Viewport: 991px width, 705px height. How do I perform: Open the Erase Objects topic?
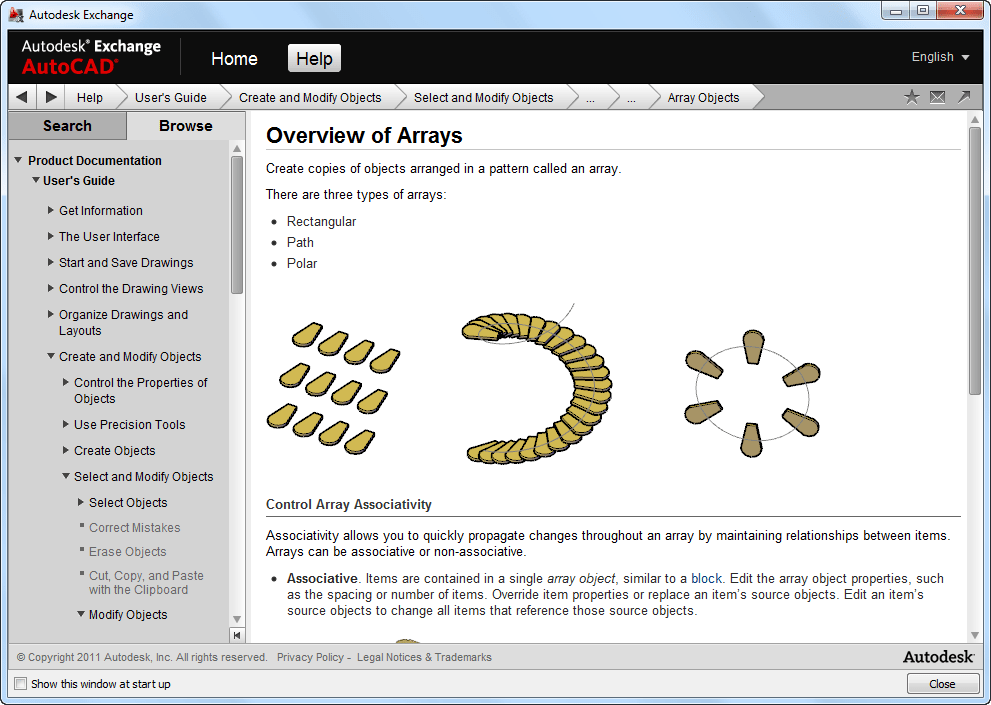click(128, 551)
